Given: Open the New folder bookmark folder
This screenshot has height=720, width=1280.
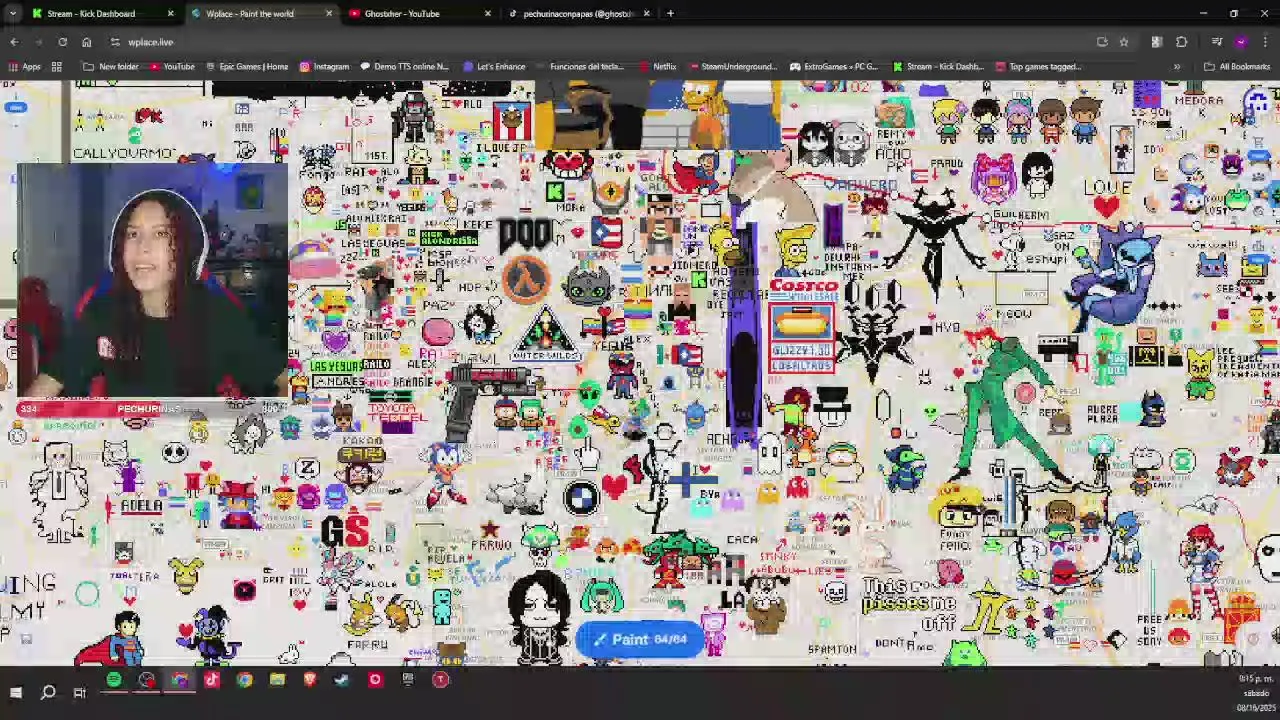Looking at the screenshot, I should click(x=111, y=67).
